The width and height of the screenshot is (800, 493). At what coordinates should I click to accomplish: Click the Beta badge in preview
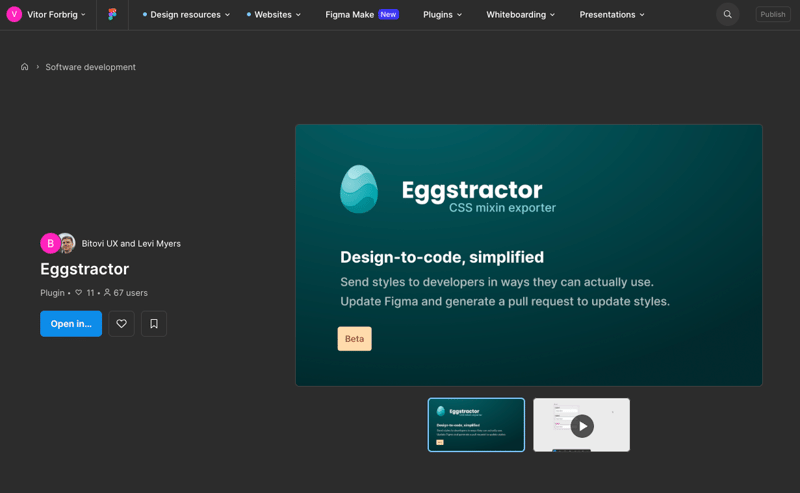point(355,338)
